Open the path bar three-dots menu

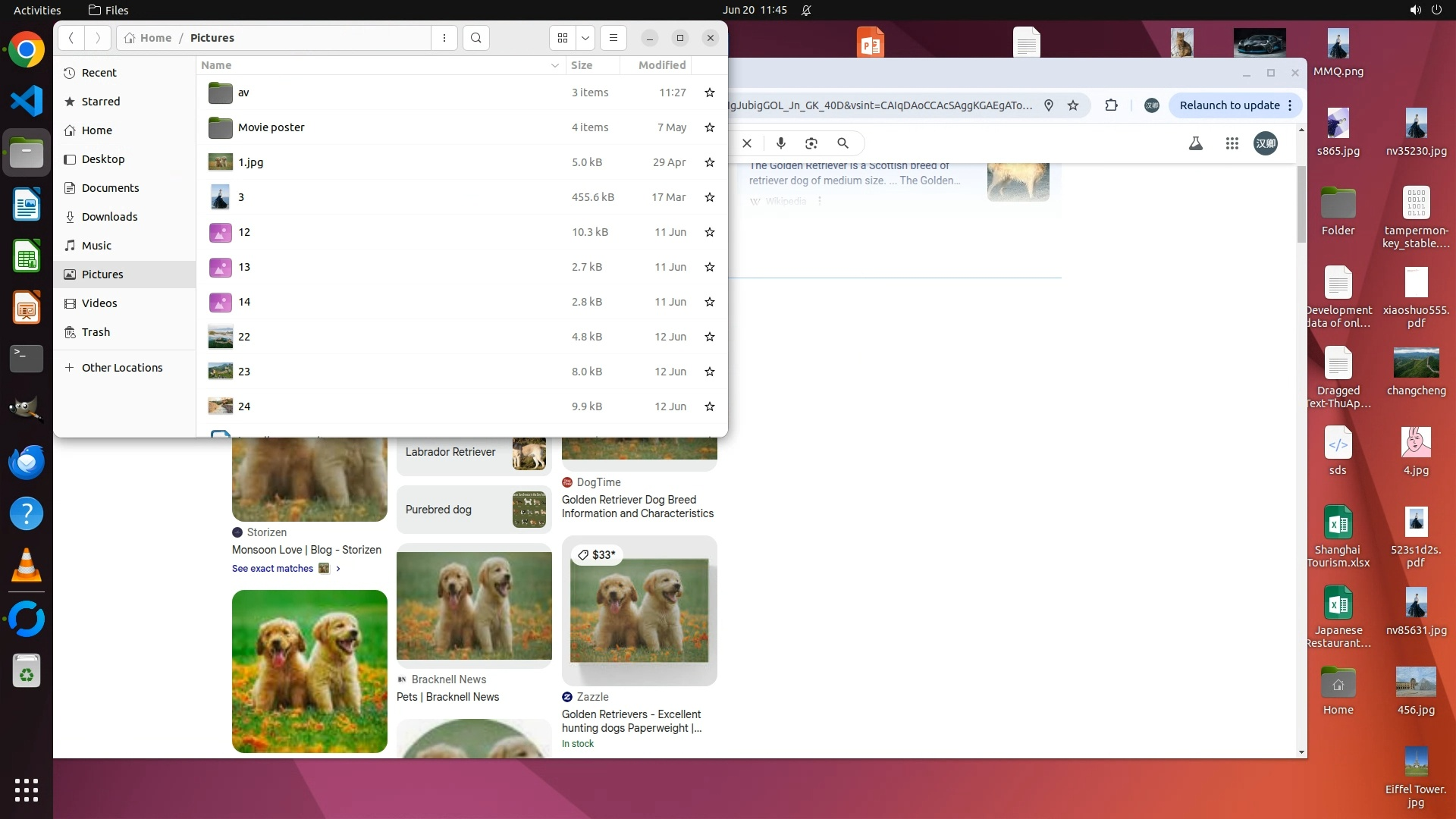coord(444,38)
